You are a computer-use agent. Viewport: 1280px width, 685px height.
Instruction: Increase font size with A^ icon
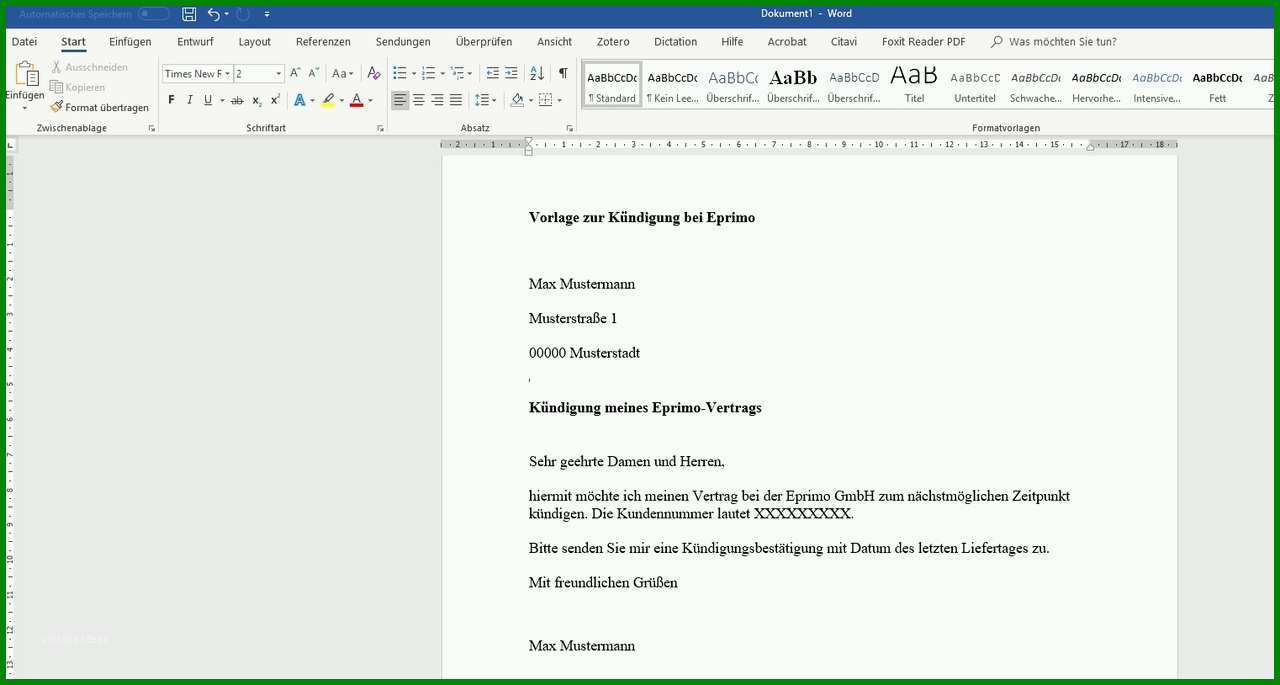click(x=295, y=73)
